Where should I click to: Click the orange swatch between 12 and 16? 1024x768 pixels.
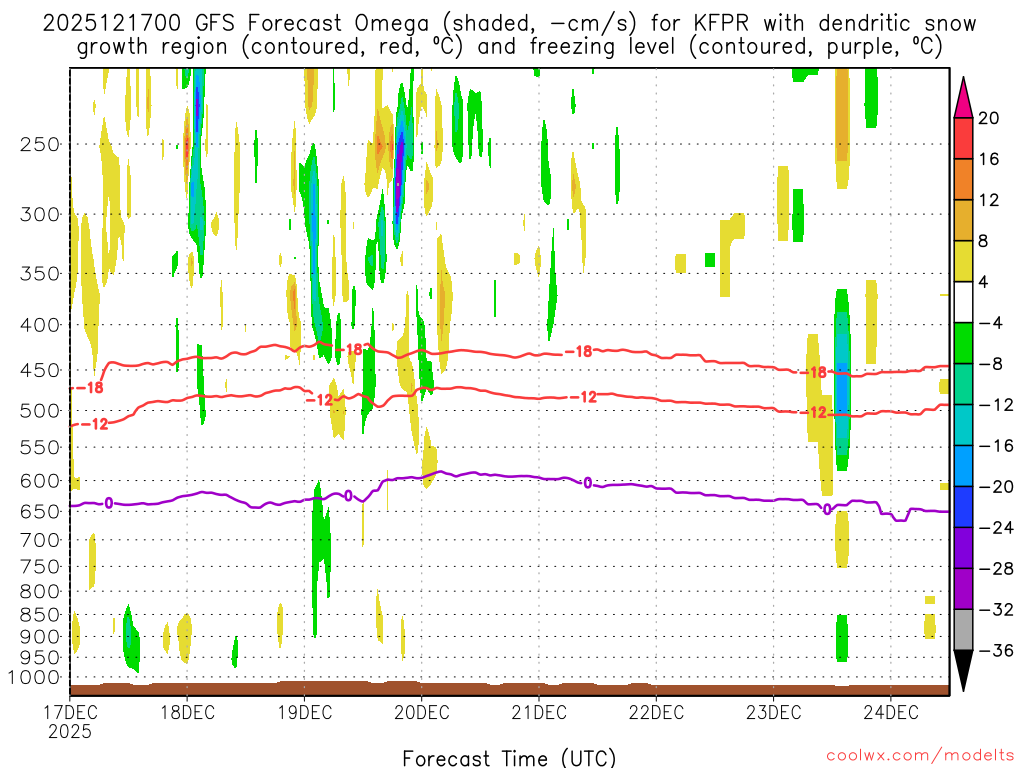click(x=963, y=180)
